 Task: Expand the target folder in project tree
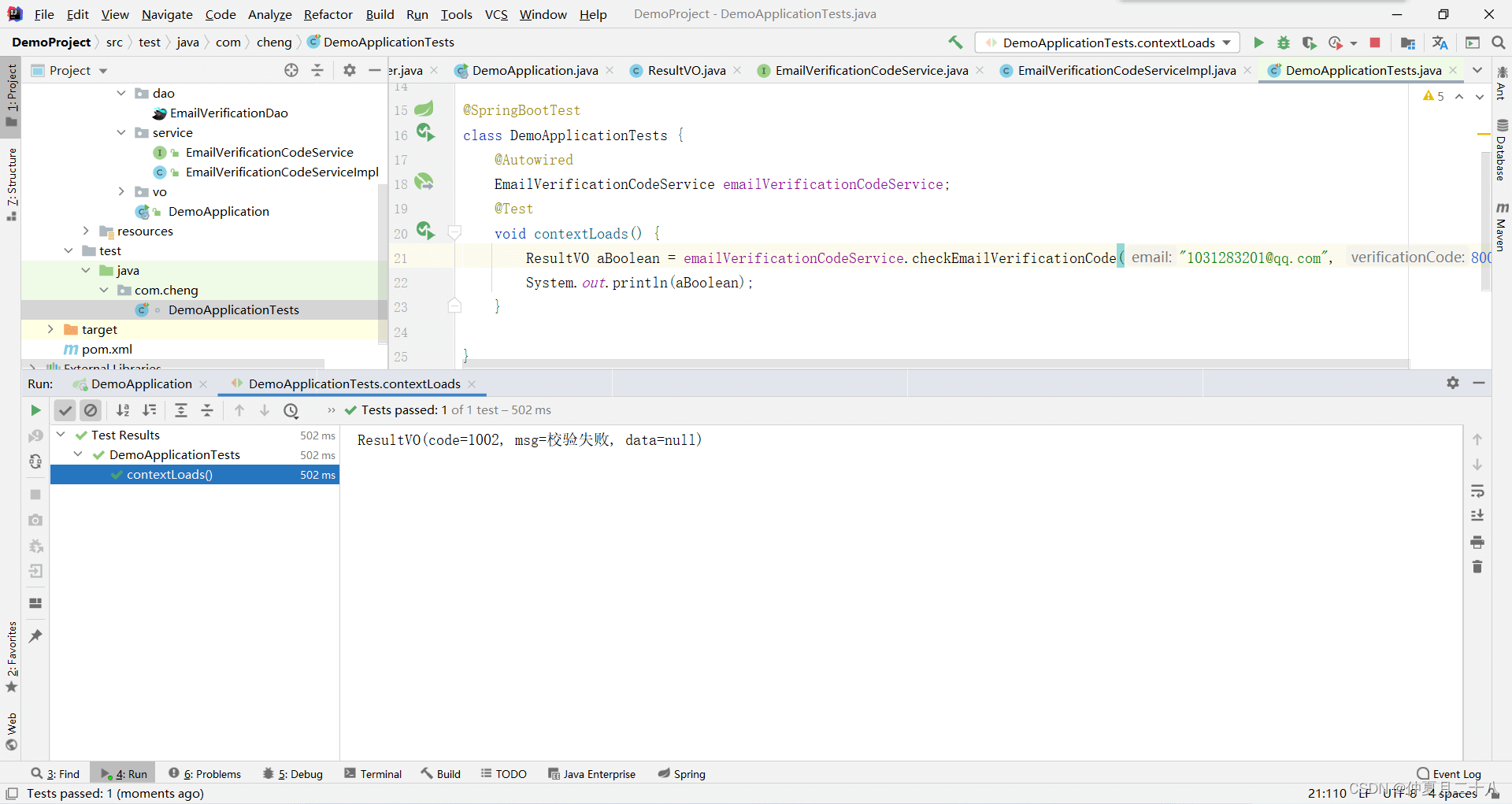click(50, 329)
